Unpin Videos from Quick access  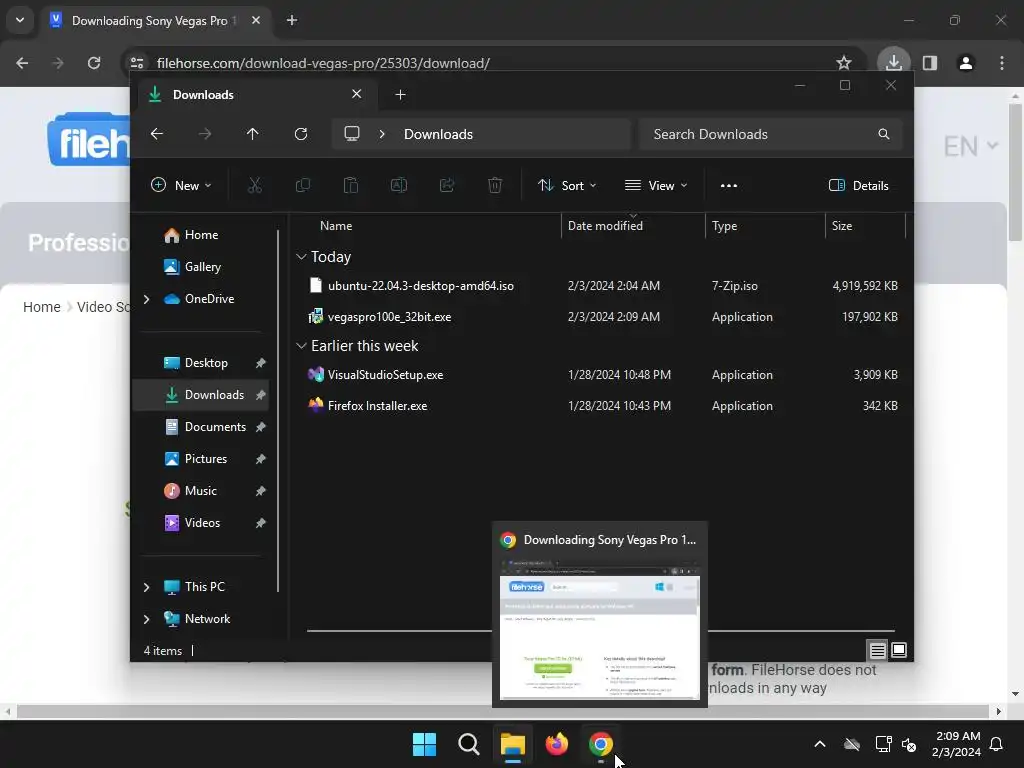click(261, 523)
